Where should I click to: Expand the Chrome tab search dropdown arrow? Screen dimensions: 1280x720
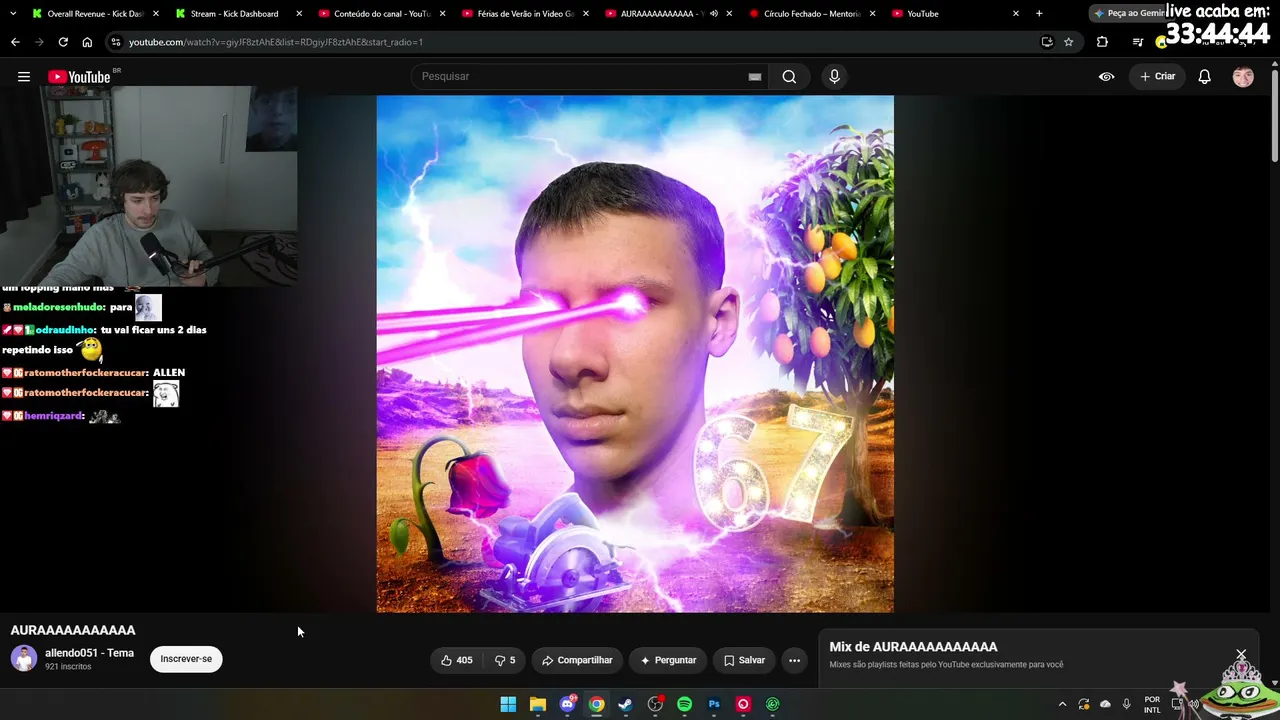[13, 14]
